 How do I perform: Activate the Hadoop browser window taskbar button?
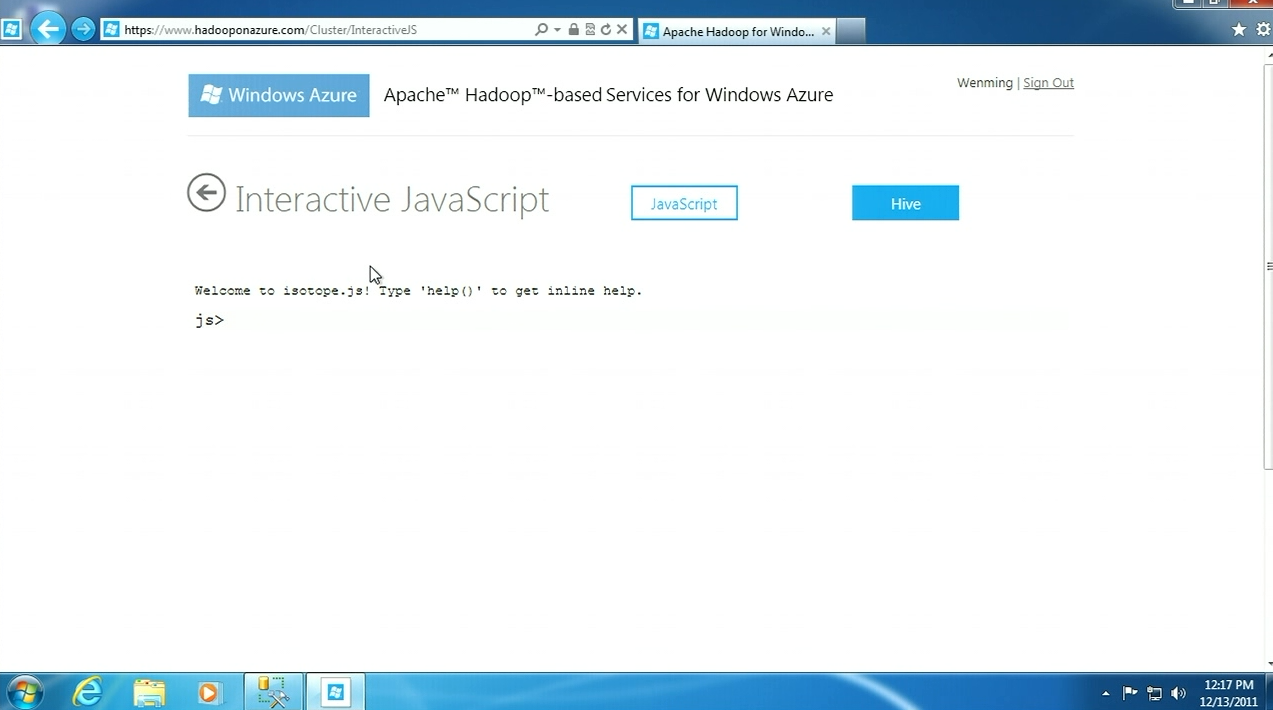pos(335,691)
